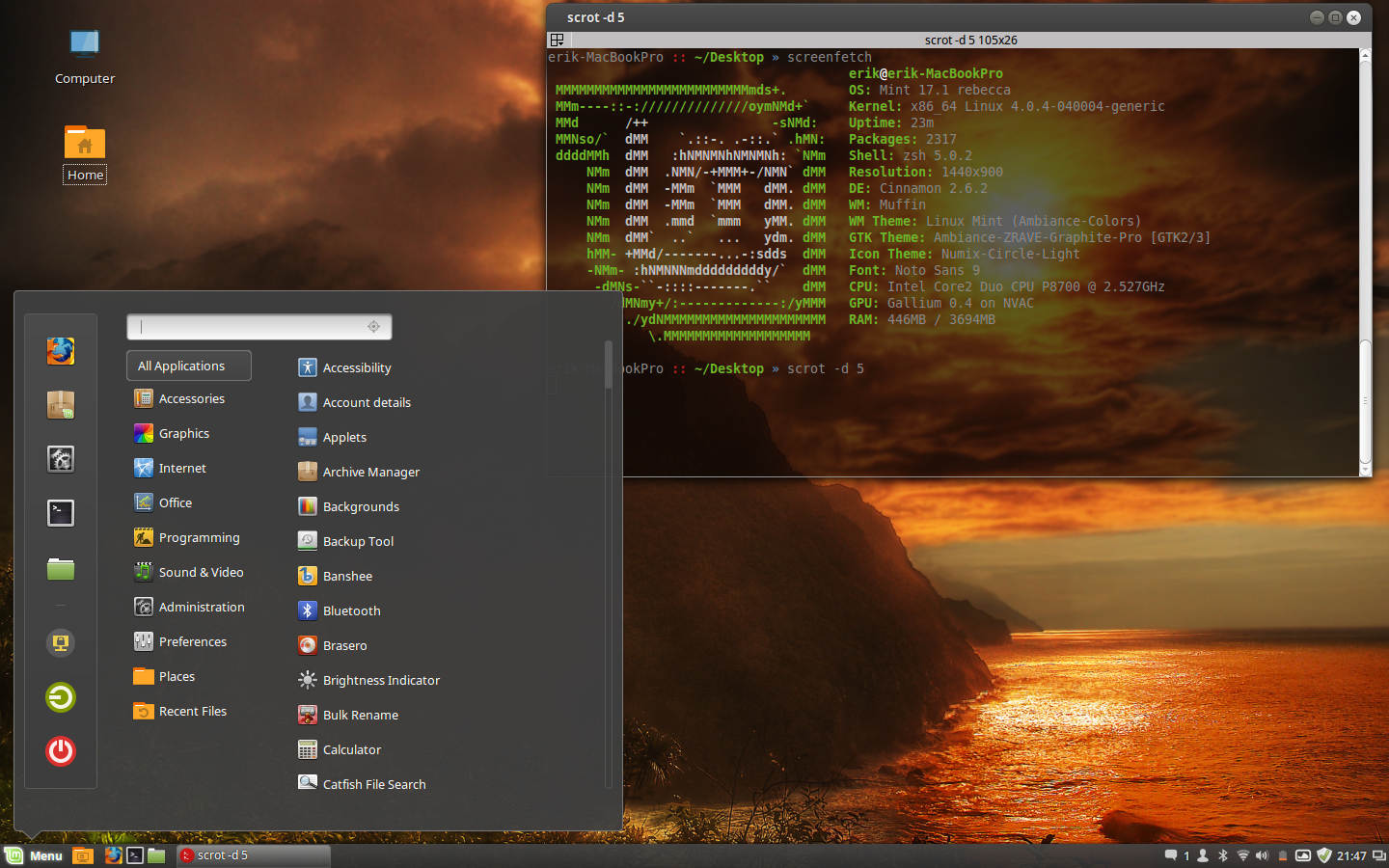This screenshot has height=868, width=1389.
Task: Click the red Quit power icon
Action: pos(61,751)
